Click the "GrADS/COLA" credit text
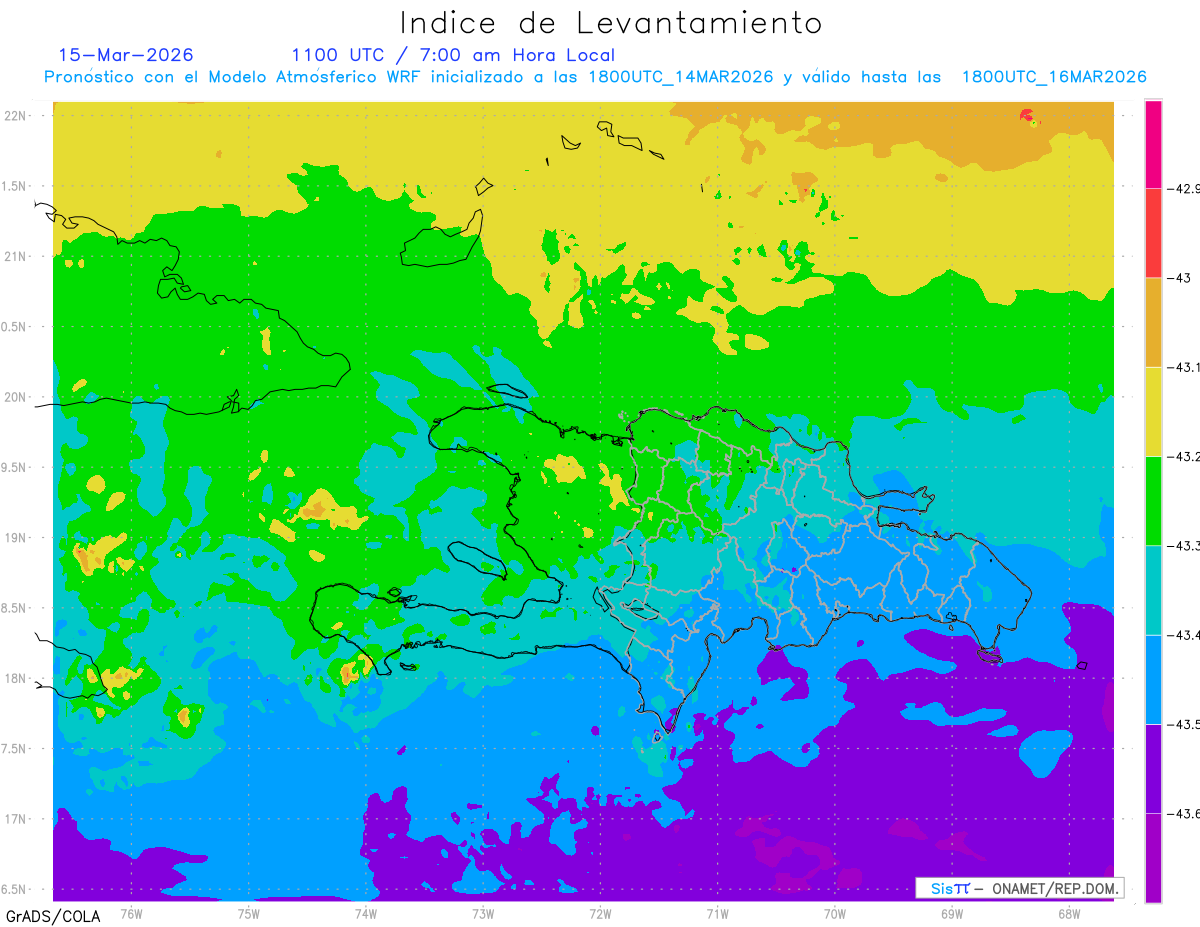Image resolution: width=1200 pixels, height=927 pixels. 52,916
